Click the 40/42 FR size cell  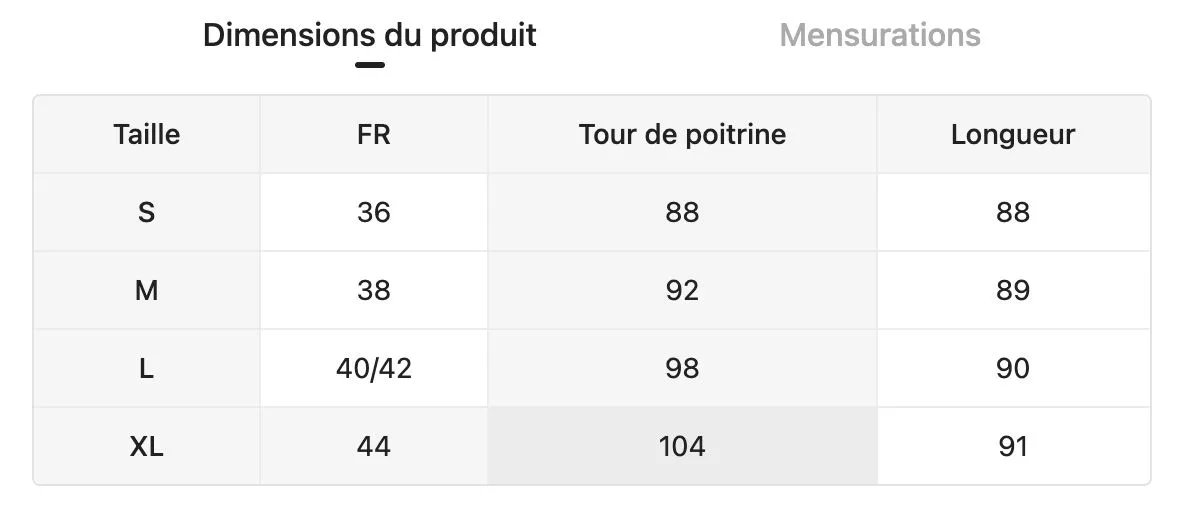click(373, 368)
